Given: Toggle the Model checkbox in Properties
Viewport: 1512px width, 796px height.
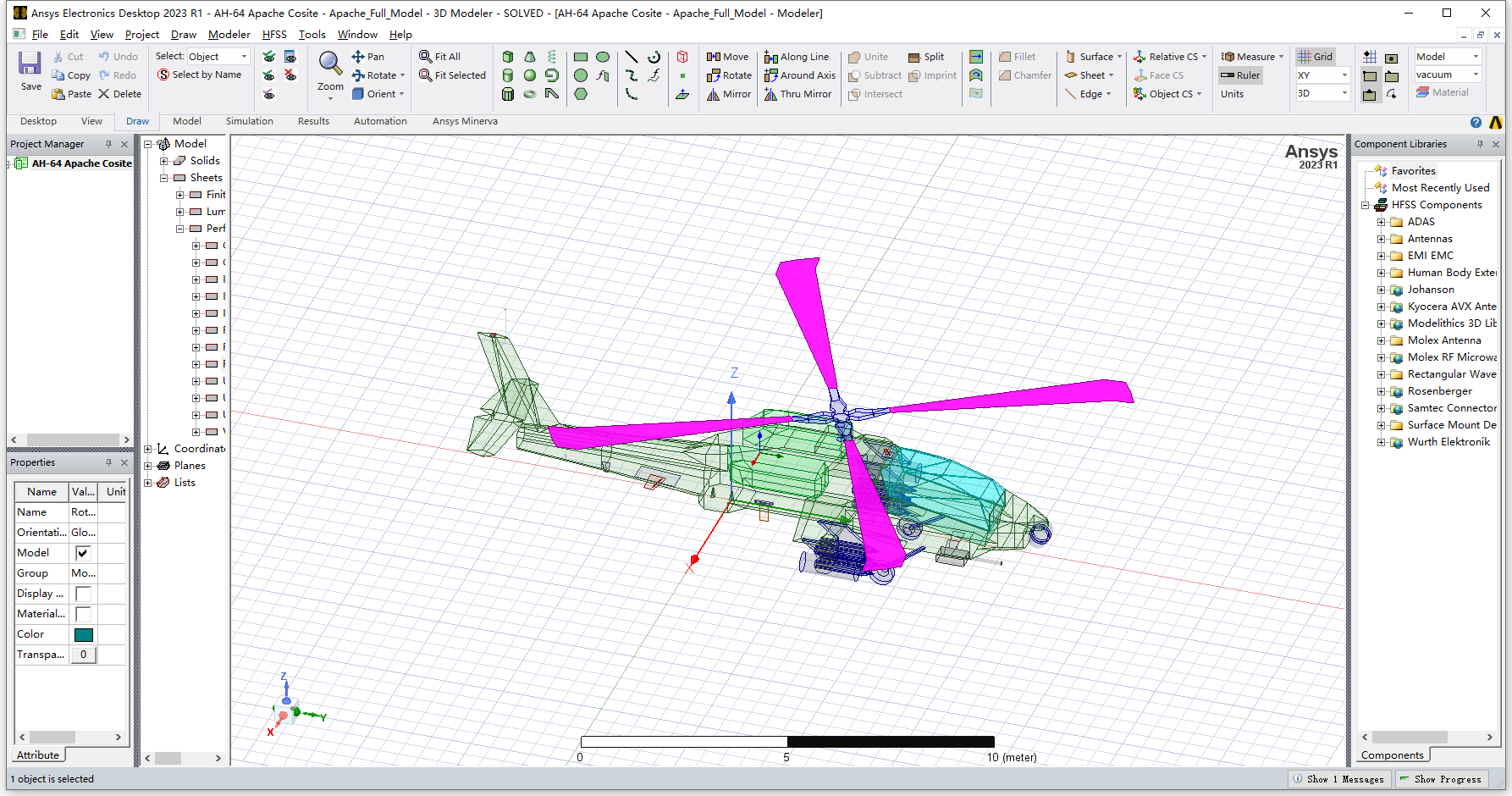Looking at the screenshot, I should (83, 553).
